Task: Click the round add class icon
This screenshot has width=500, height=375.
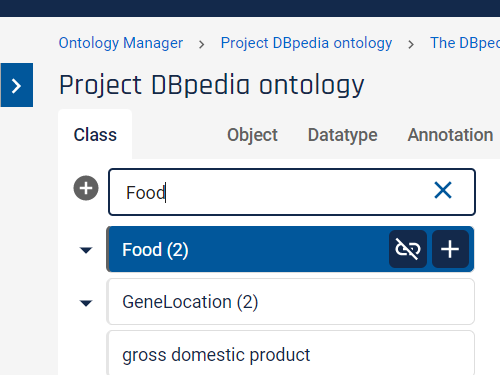Action: (x=86, y=188)
